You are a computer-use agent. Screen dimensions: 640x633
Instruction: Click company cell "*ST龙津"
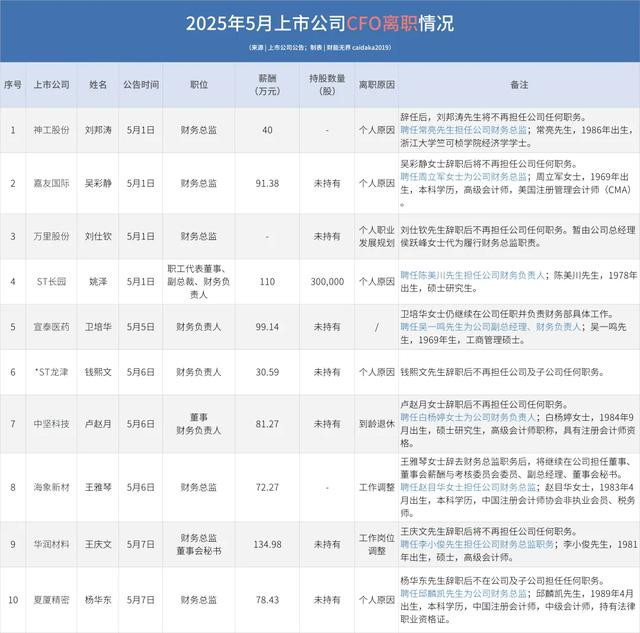coord(51,372)
